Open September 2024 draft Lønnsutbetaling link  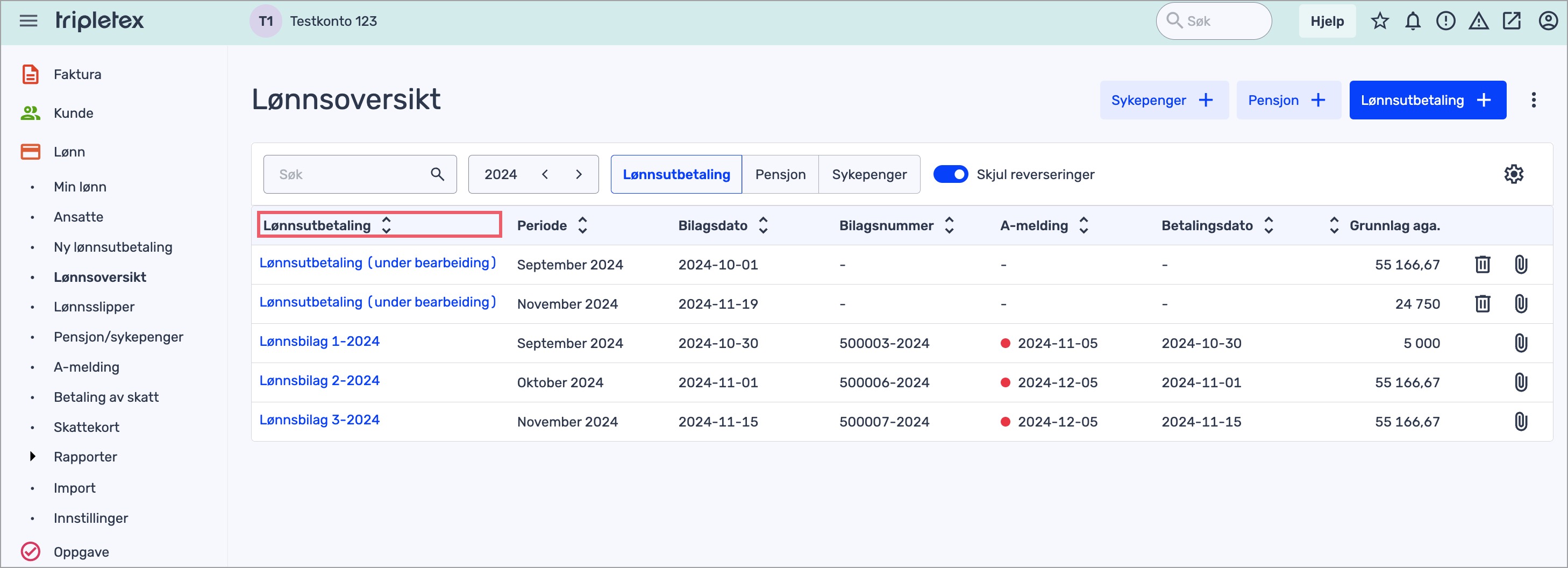click(377, 262)
